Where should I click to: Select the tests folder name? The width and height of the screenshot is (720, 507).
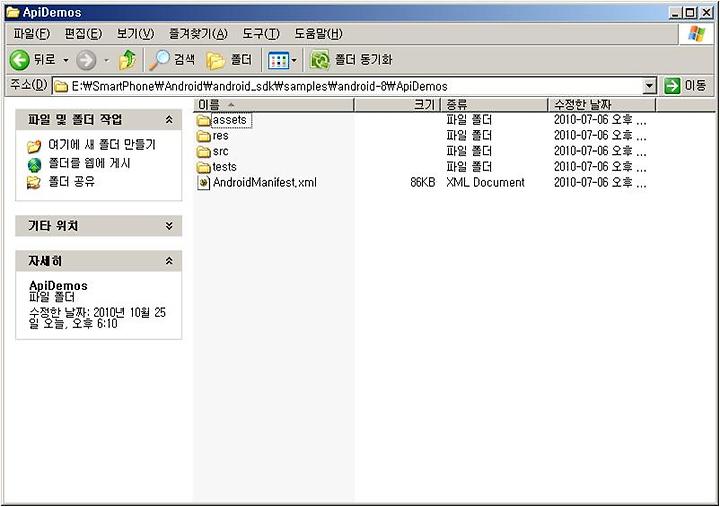(225, 167)
